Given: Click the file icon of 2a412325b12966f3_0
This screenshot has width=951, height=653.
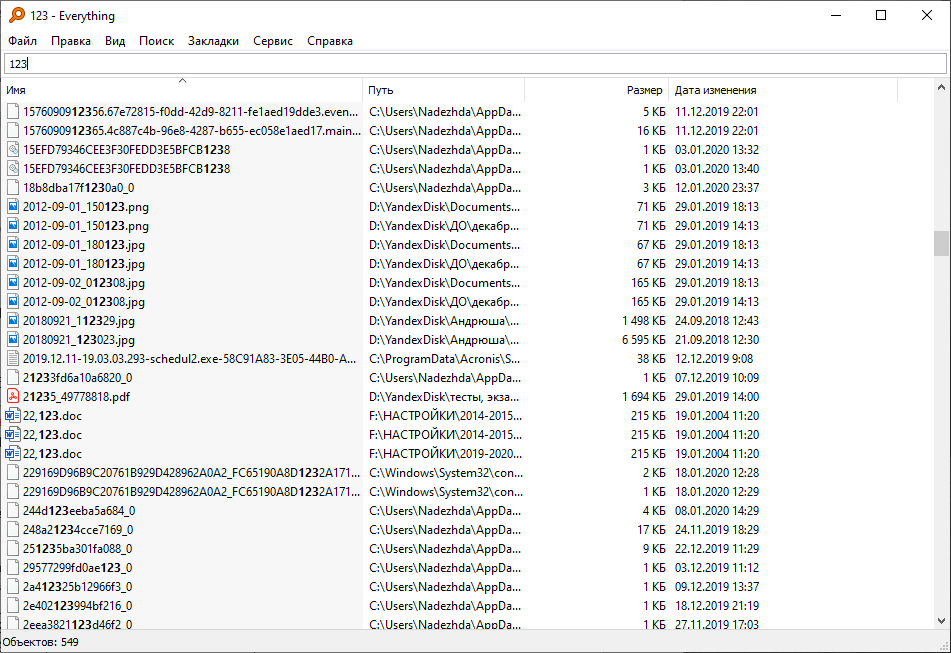Looking at the screenshot, I should [13, 586].
